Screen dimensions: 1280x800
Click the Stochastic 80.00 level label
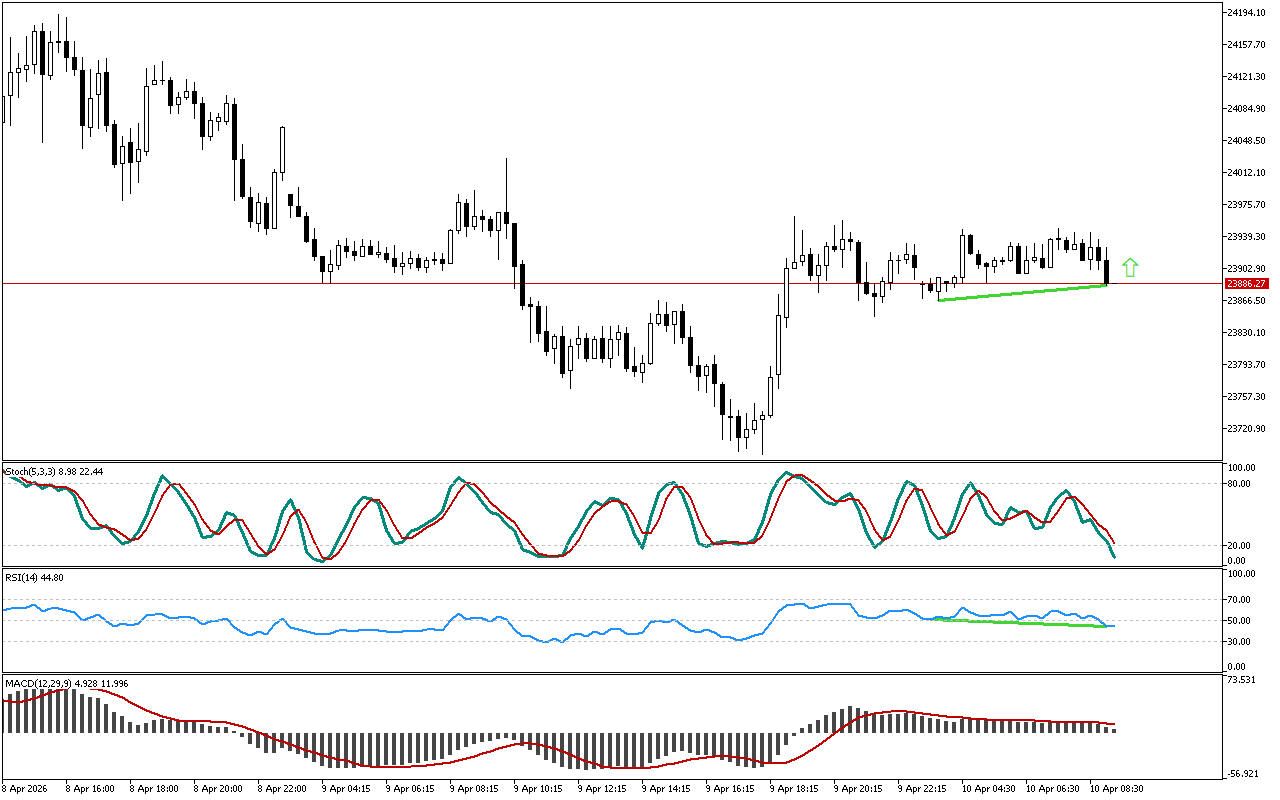1241,484
